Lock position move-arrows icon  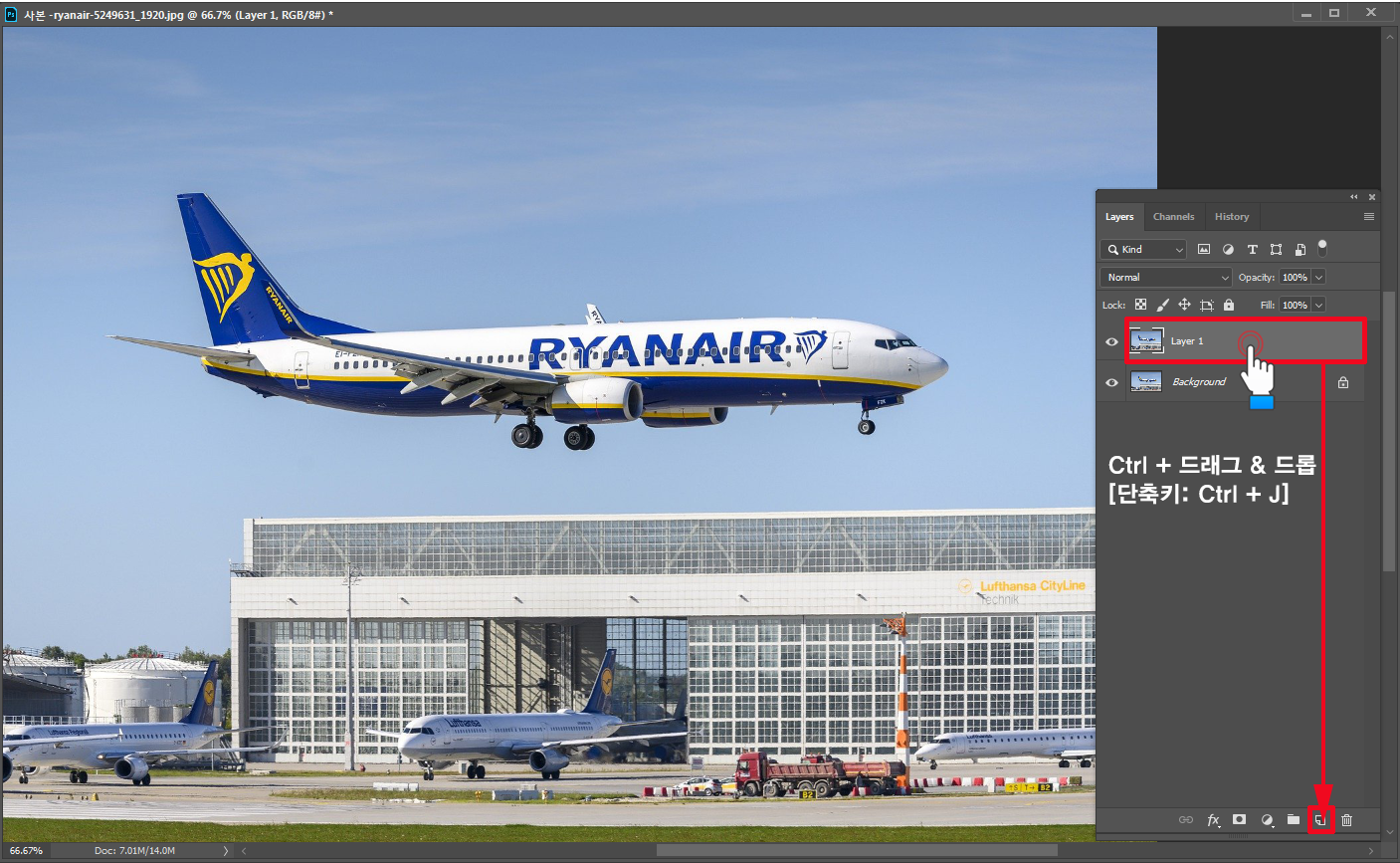click(x=1184, y=305)
